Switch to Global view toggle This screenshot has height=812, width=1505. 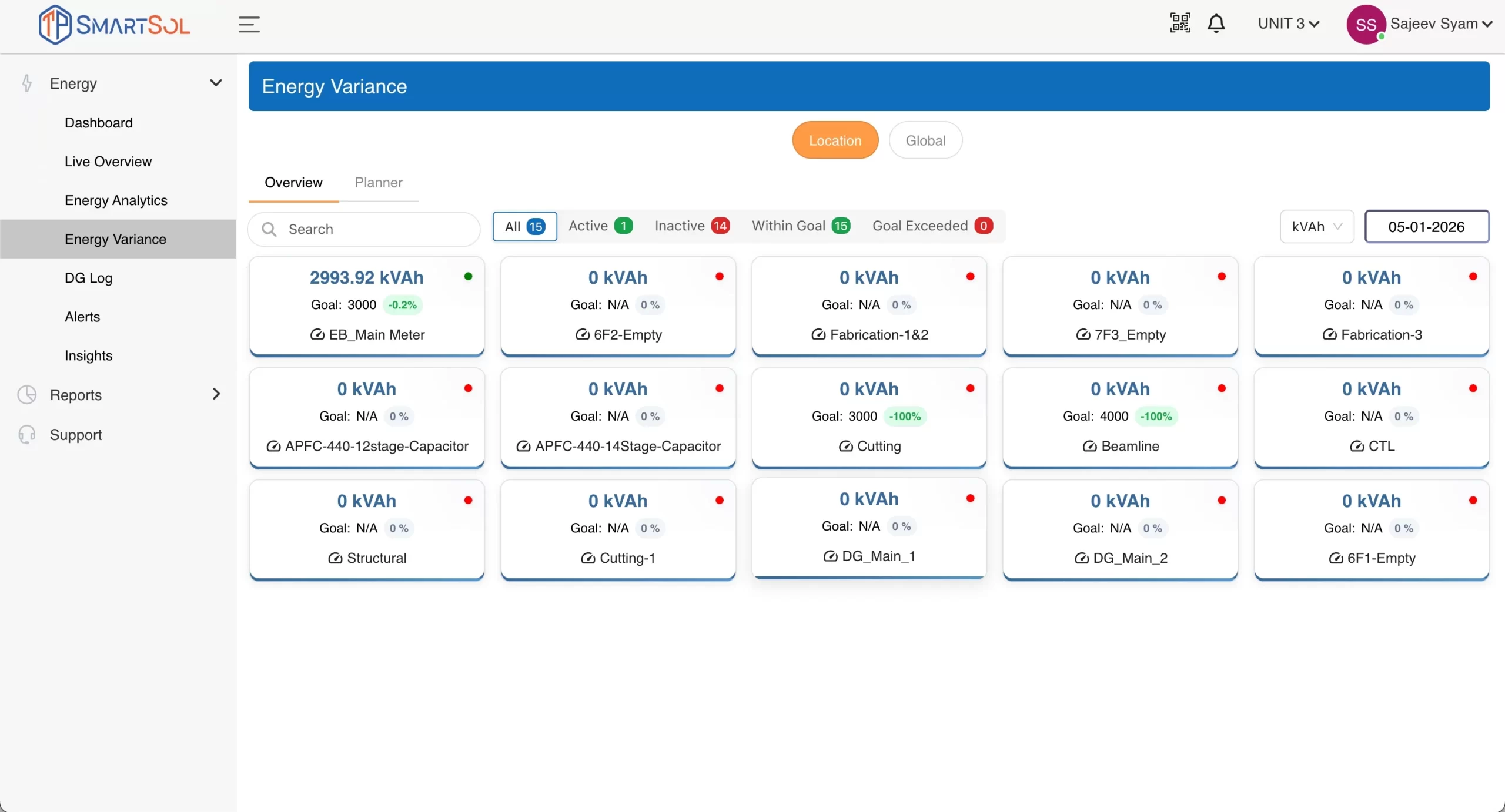tap(925, 140)
